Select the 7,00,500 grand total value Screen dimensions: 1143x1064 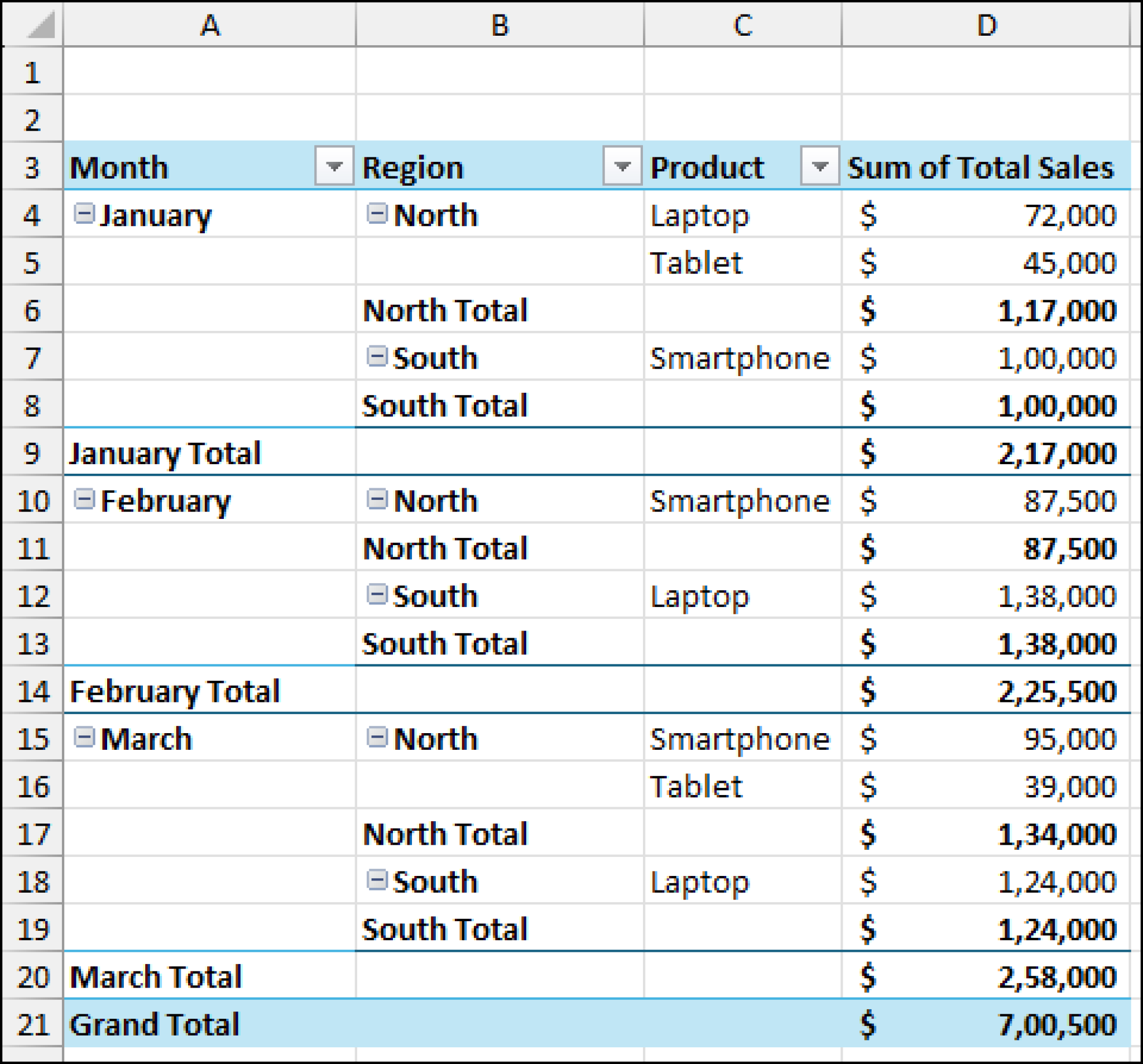1056,1024
